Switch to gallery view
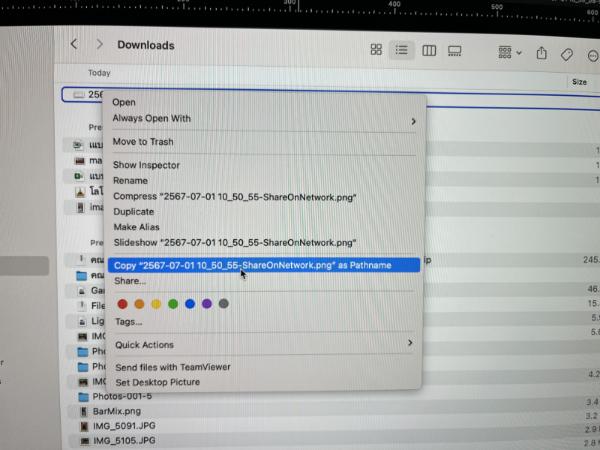 click(455, 51)
